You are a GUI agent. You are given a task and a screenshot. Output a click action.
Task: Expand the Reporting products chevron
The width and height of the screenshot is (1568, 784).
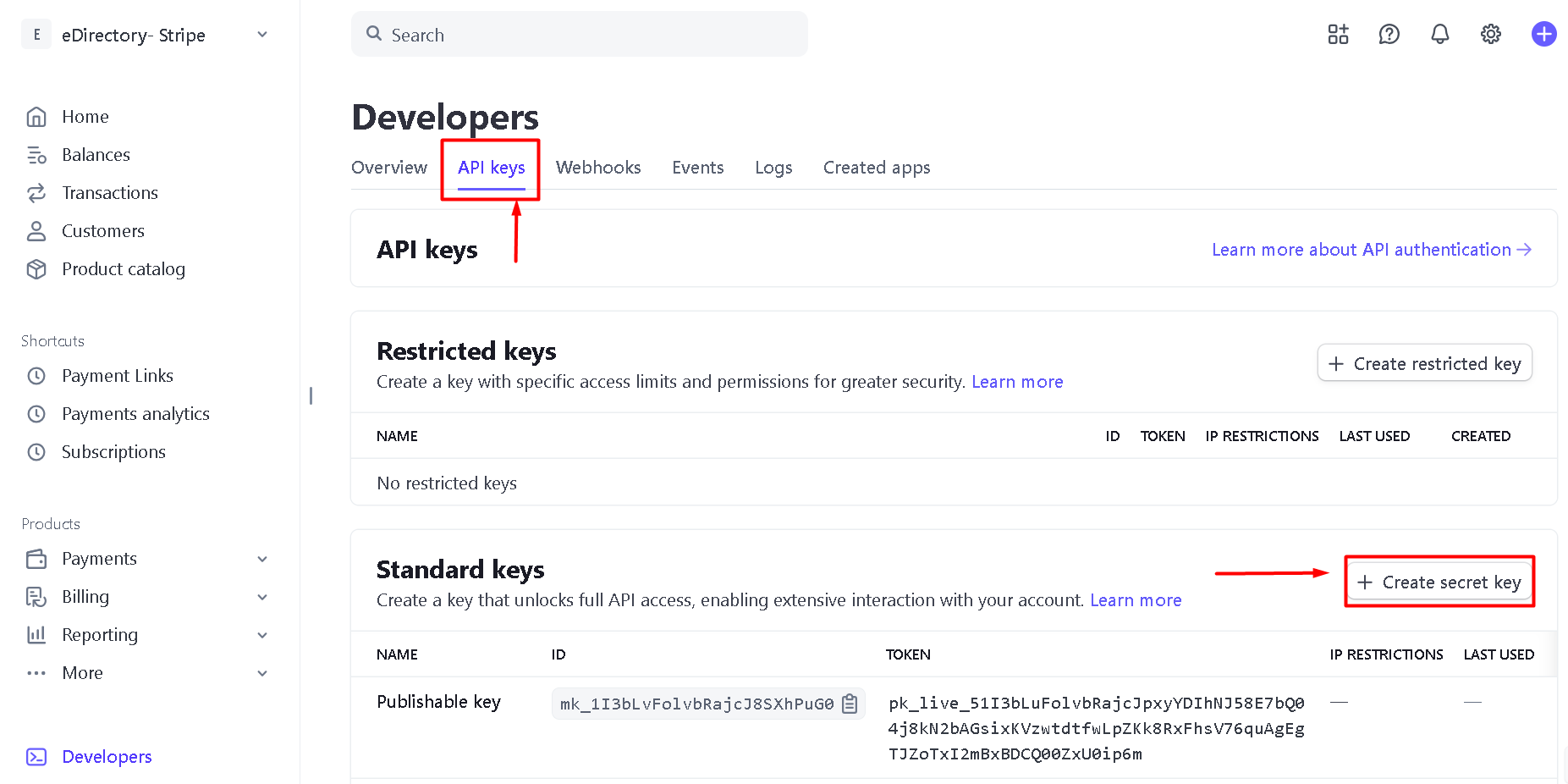click(x=262, y=635)
